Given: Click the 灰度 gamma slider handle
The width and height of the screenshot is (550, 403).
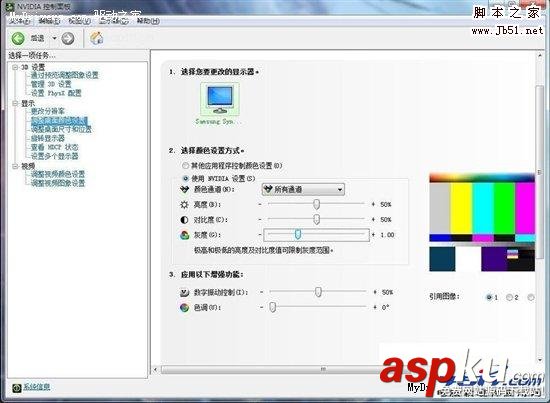Looking at the screenshot, I should tap(298, 235).
